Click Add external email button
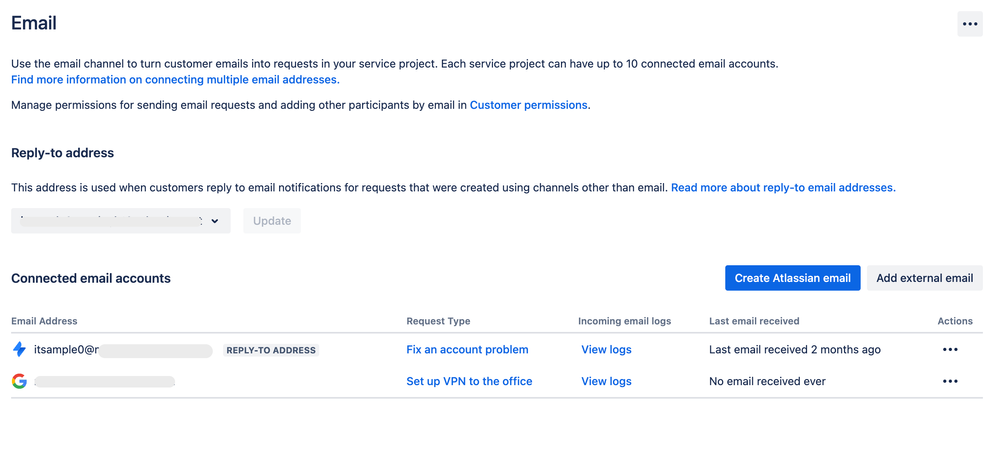Screen dimensions: 998x463 click(x=924, y=278)
